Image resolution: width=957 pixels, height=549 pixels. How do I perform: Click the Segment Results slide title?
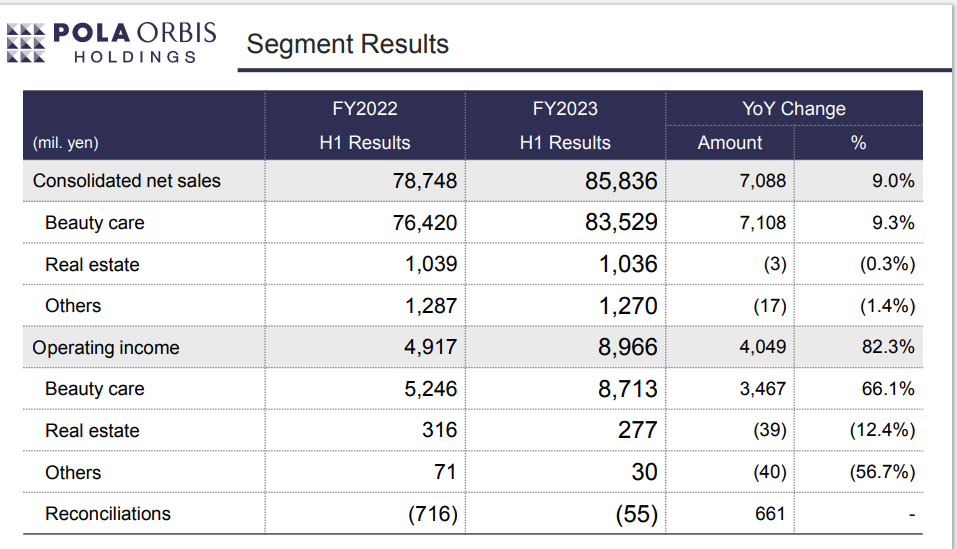click(347, 44)
